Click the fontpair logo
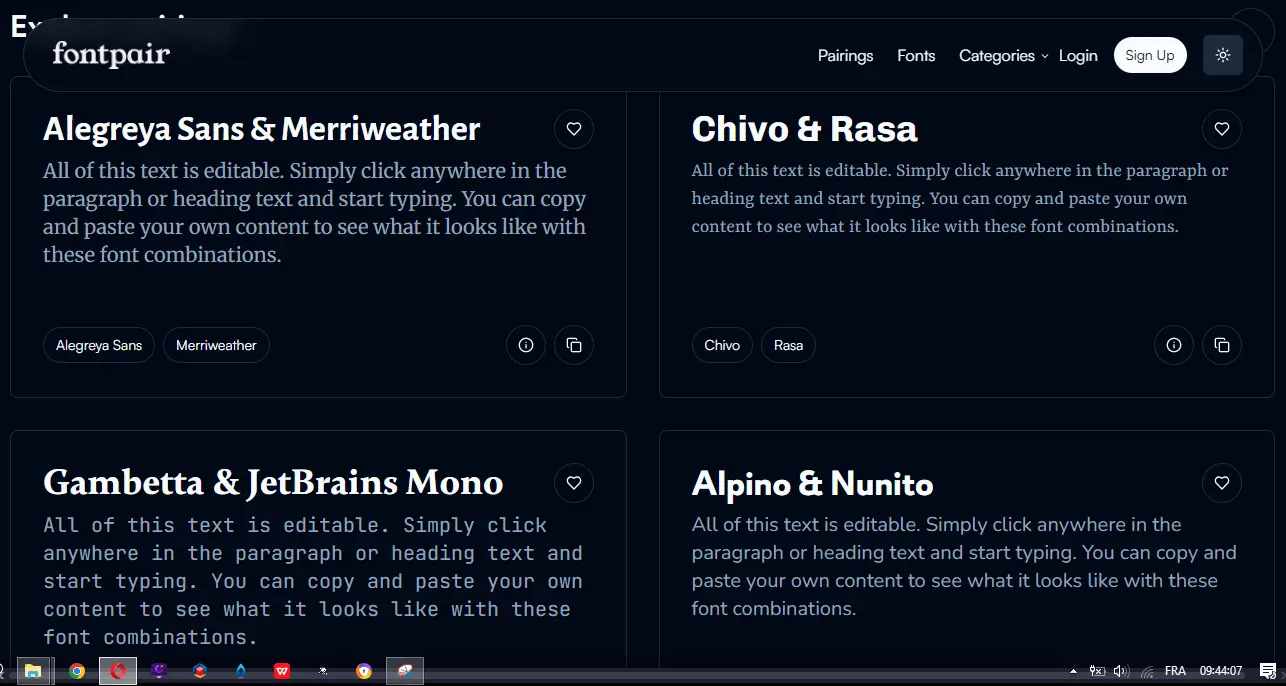Image resolution: width=1286 pixels, height=686 pixels. 111,54
